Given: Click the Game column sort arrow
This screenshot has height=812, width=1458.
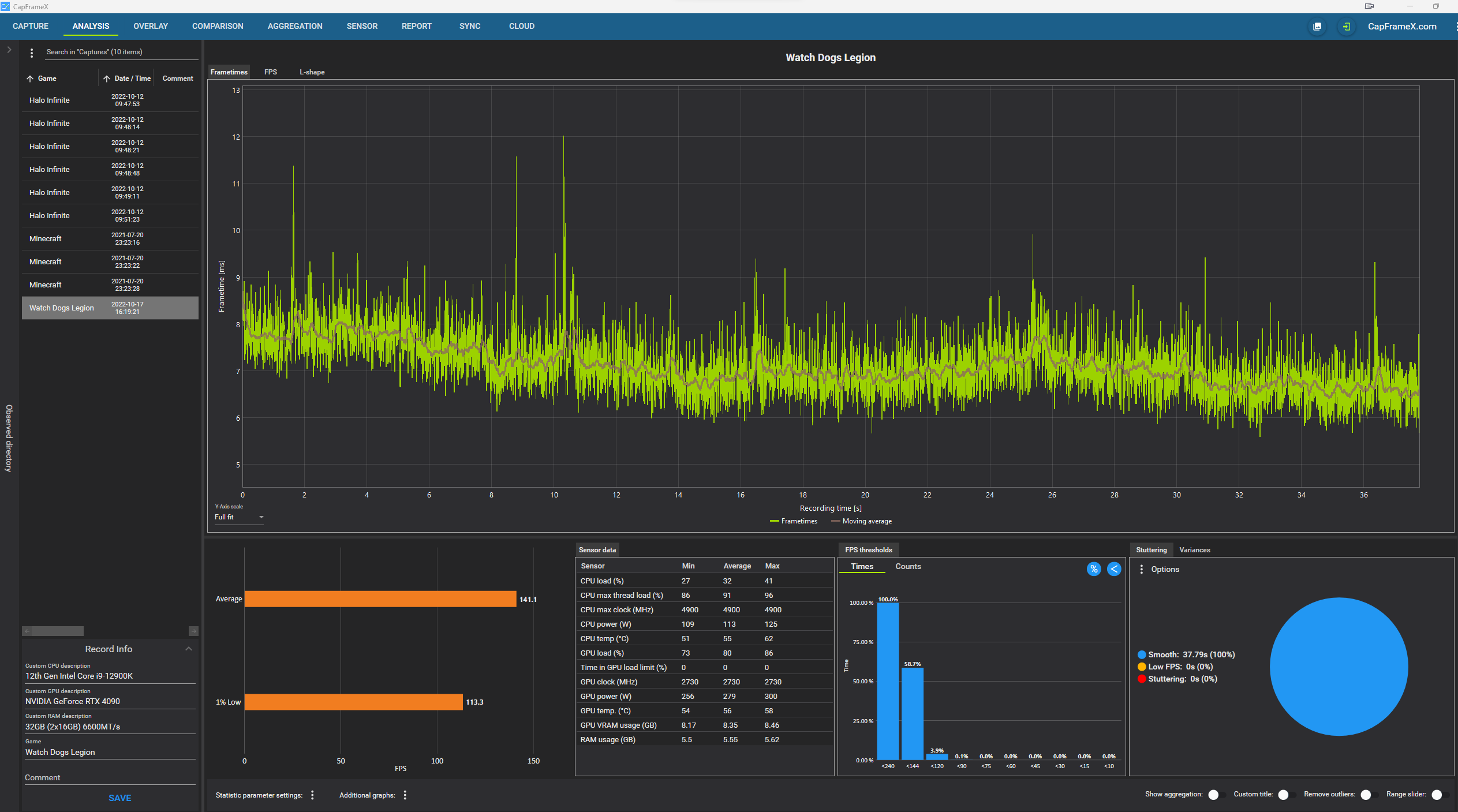Looking at the screenshot, I should pyautogui.click(x=30, y=78).
